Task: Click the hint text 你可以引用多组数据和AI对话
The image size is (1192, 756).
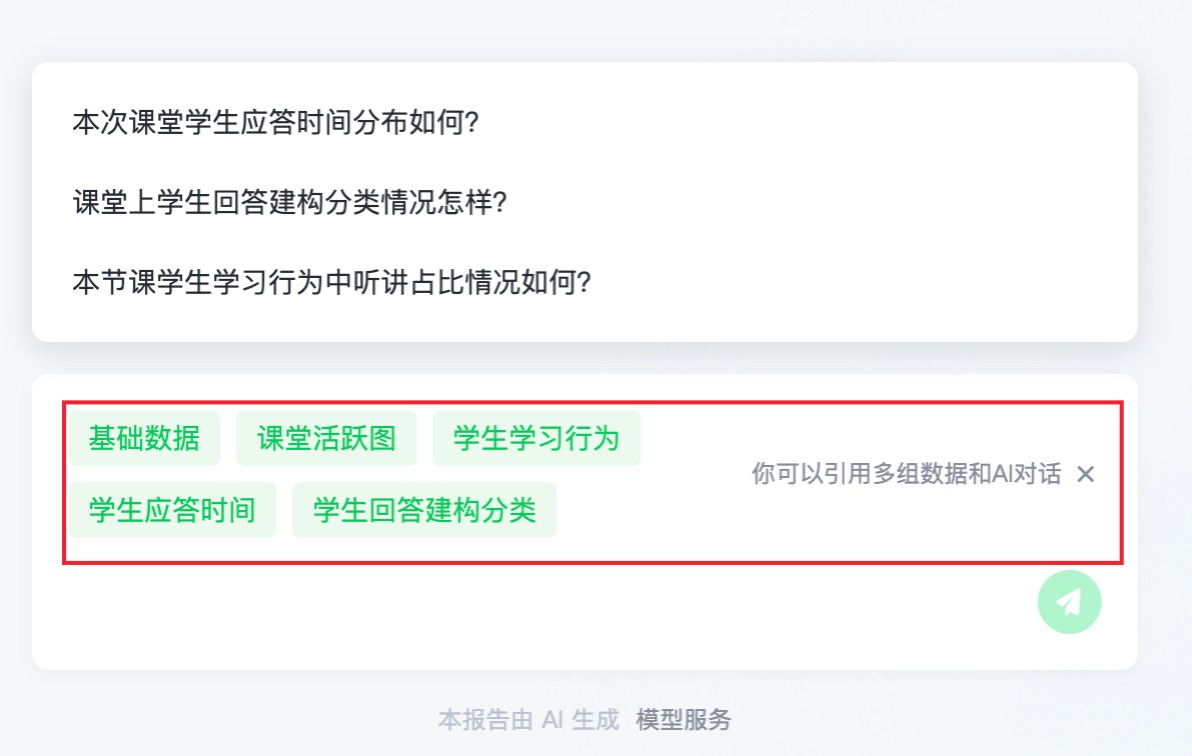Action: (906, 475)
